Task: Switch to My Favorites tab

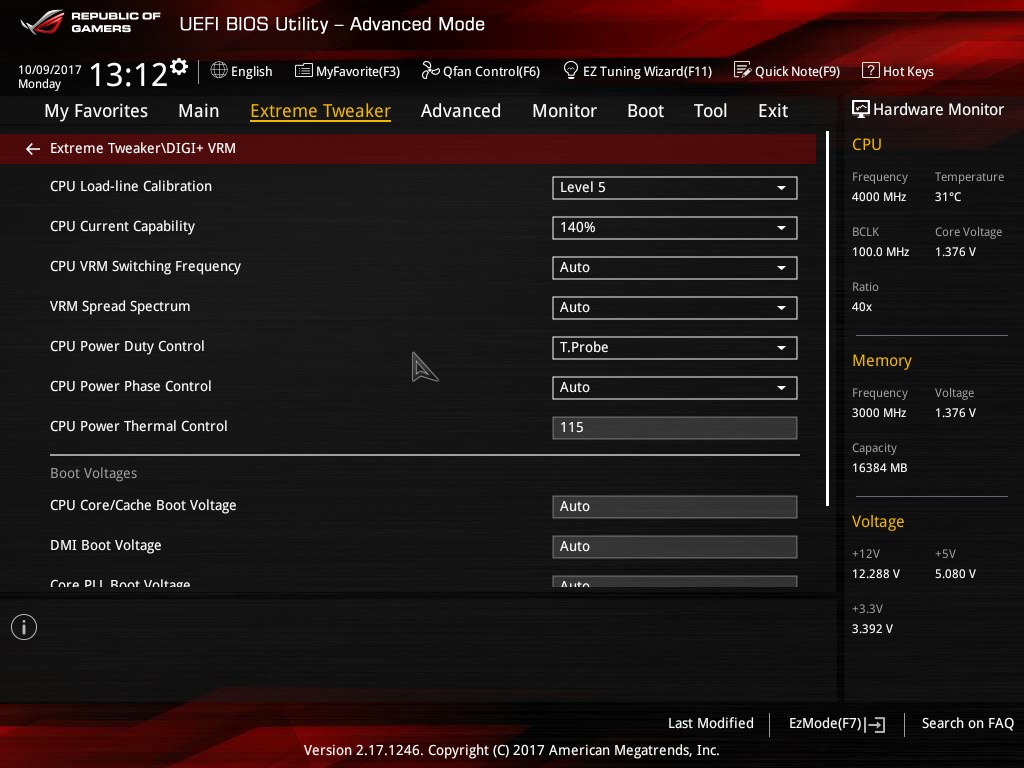Action: coord(96,111)
